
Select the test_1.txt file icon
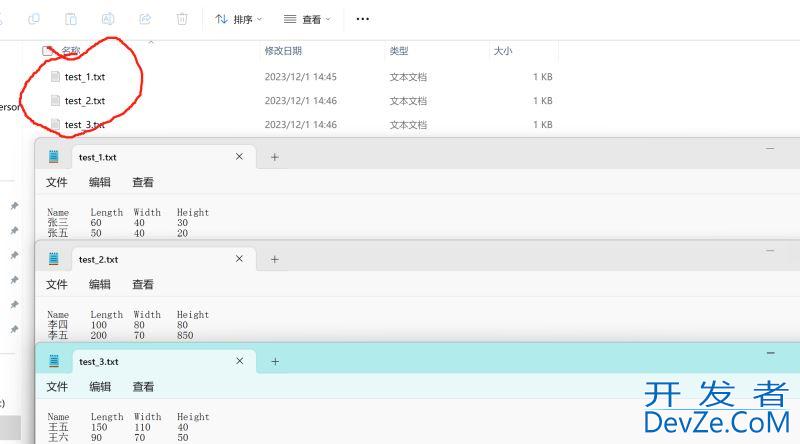[56, 77]
